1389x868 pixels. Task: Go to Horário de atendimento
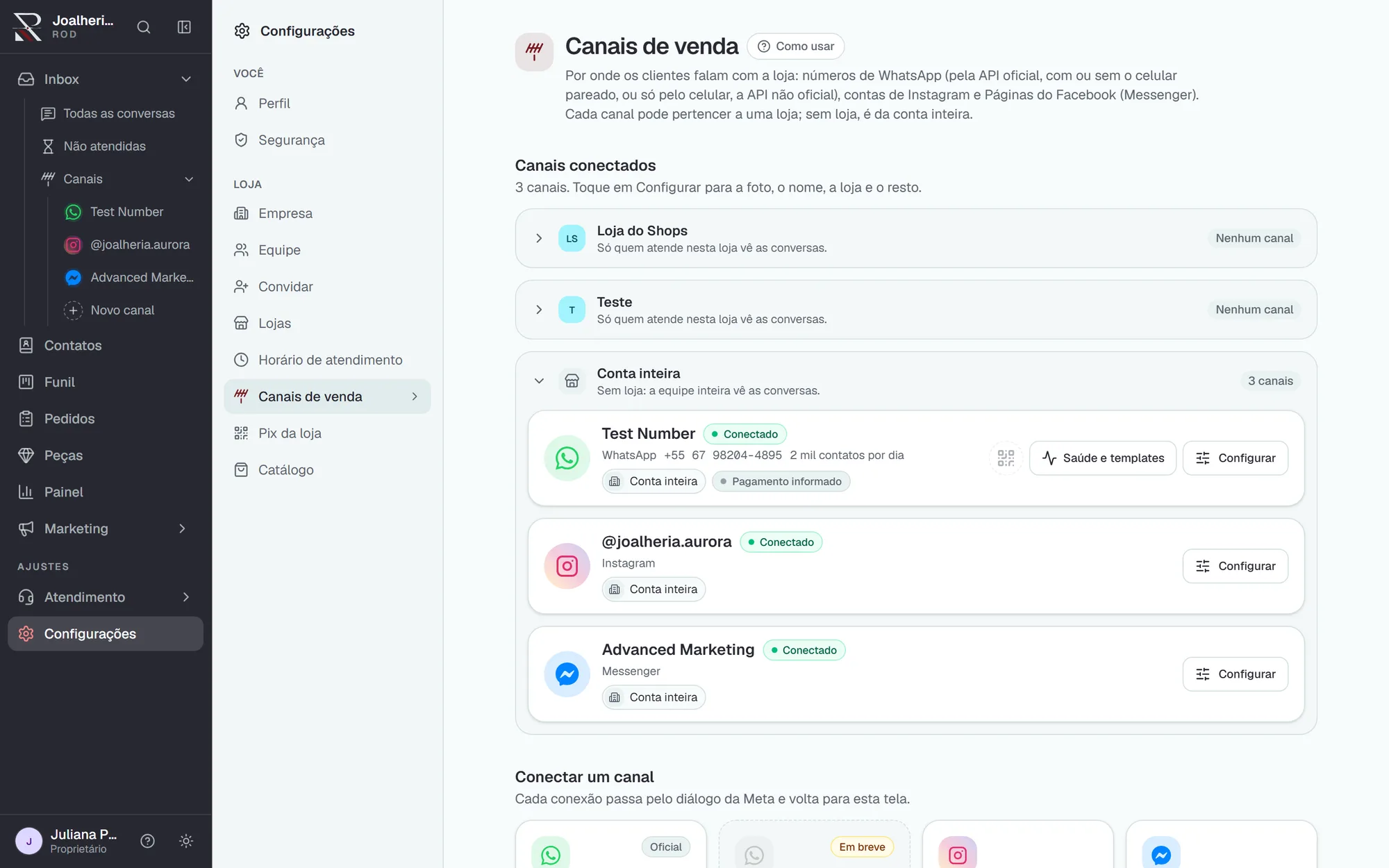pos(327,360)
